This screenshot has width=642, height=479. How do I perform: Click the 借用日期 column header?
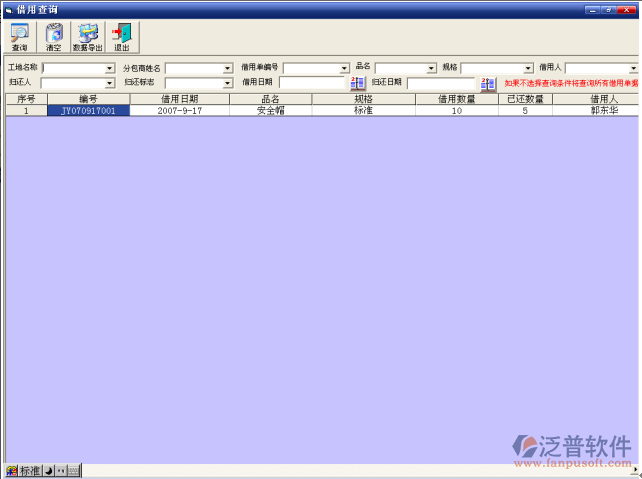[x=180, y=99]
